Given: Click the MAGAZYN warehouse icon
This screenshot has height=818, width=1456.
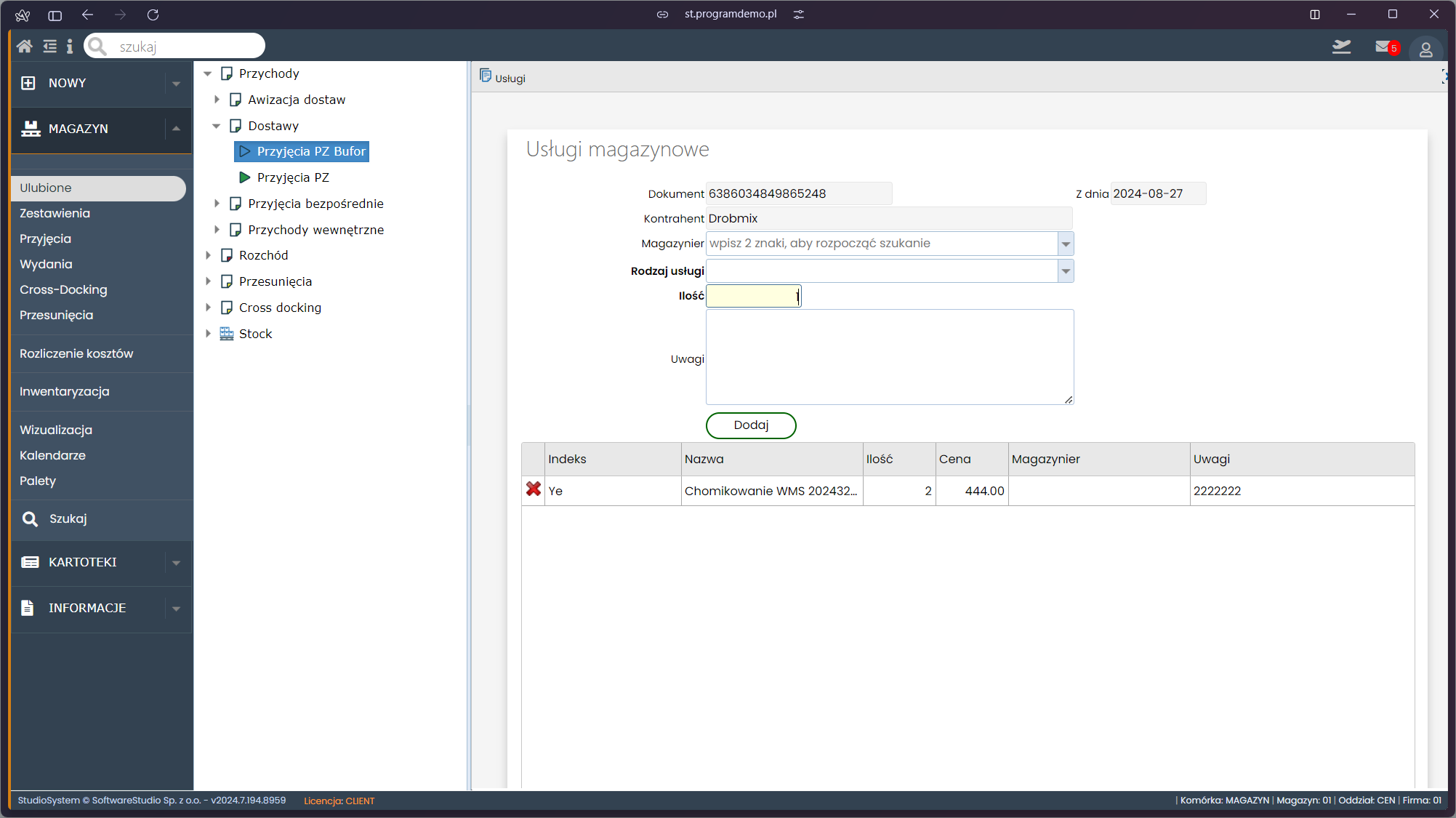Looking at the screenshot, I should click(x=31, y=129).
